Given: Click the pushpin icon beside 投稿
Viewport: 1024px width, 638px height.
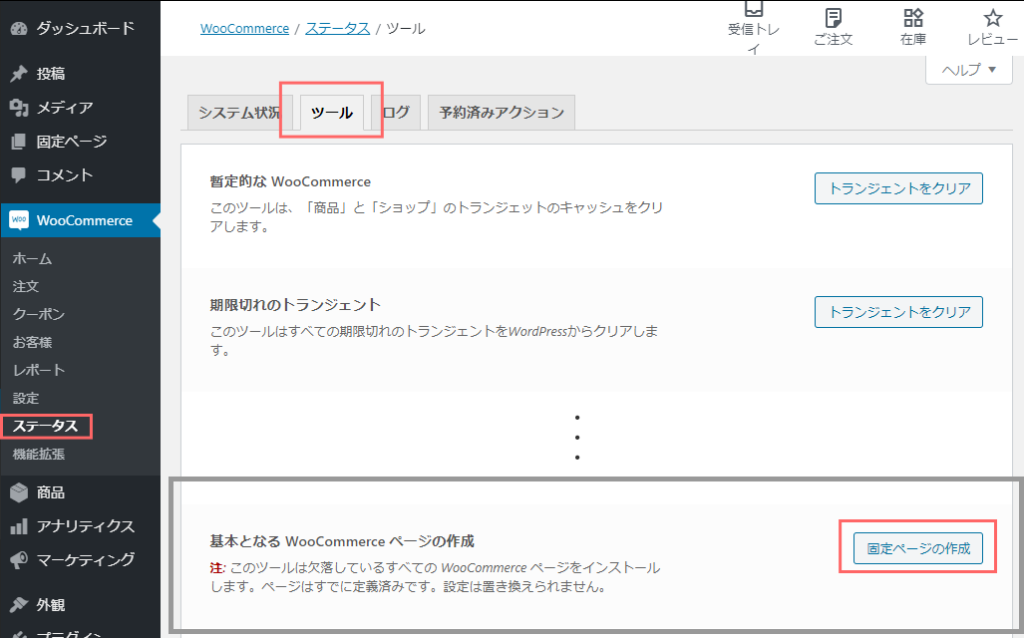Looking at the screenshot, I should click(19, 74).
